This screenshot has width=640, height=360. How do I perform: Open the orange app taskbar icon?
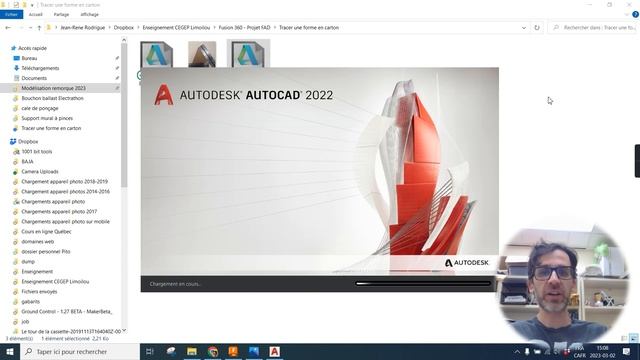click(x=233, y=351)
